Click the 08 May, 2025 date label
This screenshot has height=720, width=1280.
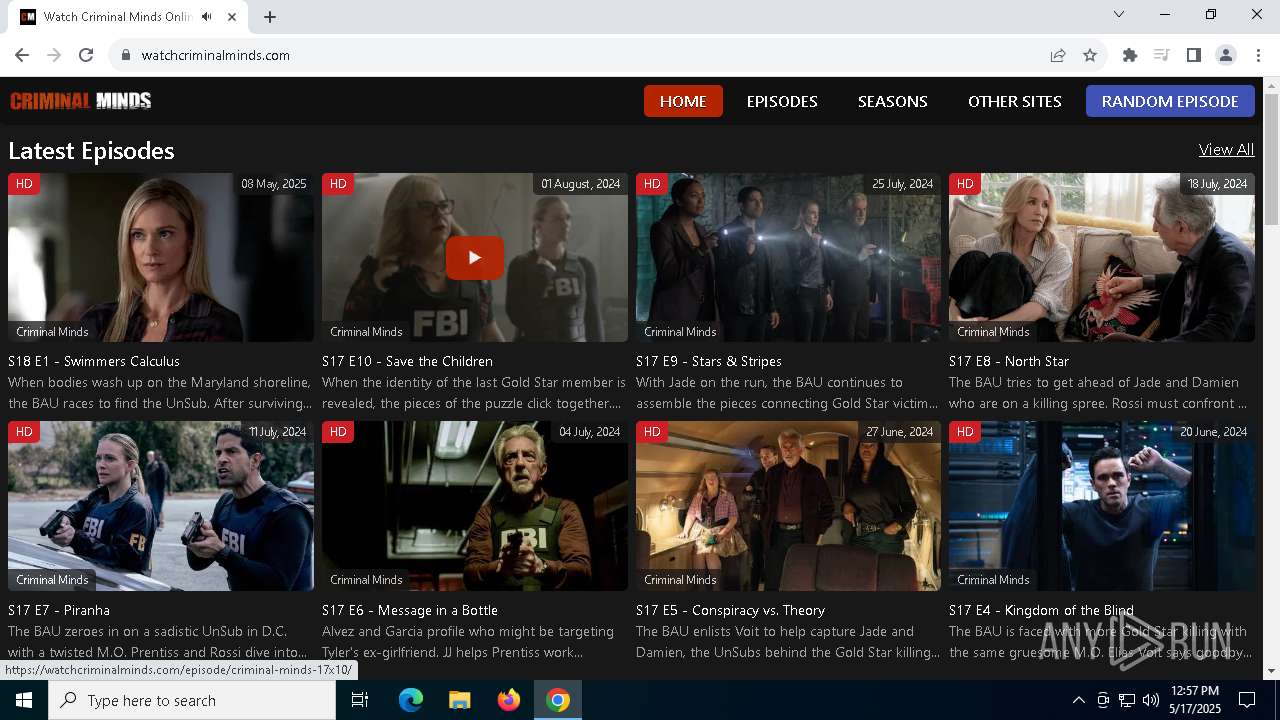click(x=274, y=184)
